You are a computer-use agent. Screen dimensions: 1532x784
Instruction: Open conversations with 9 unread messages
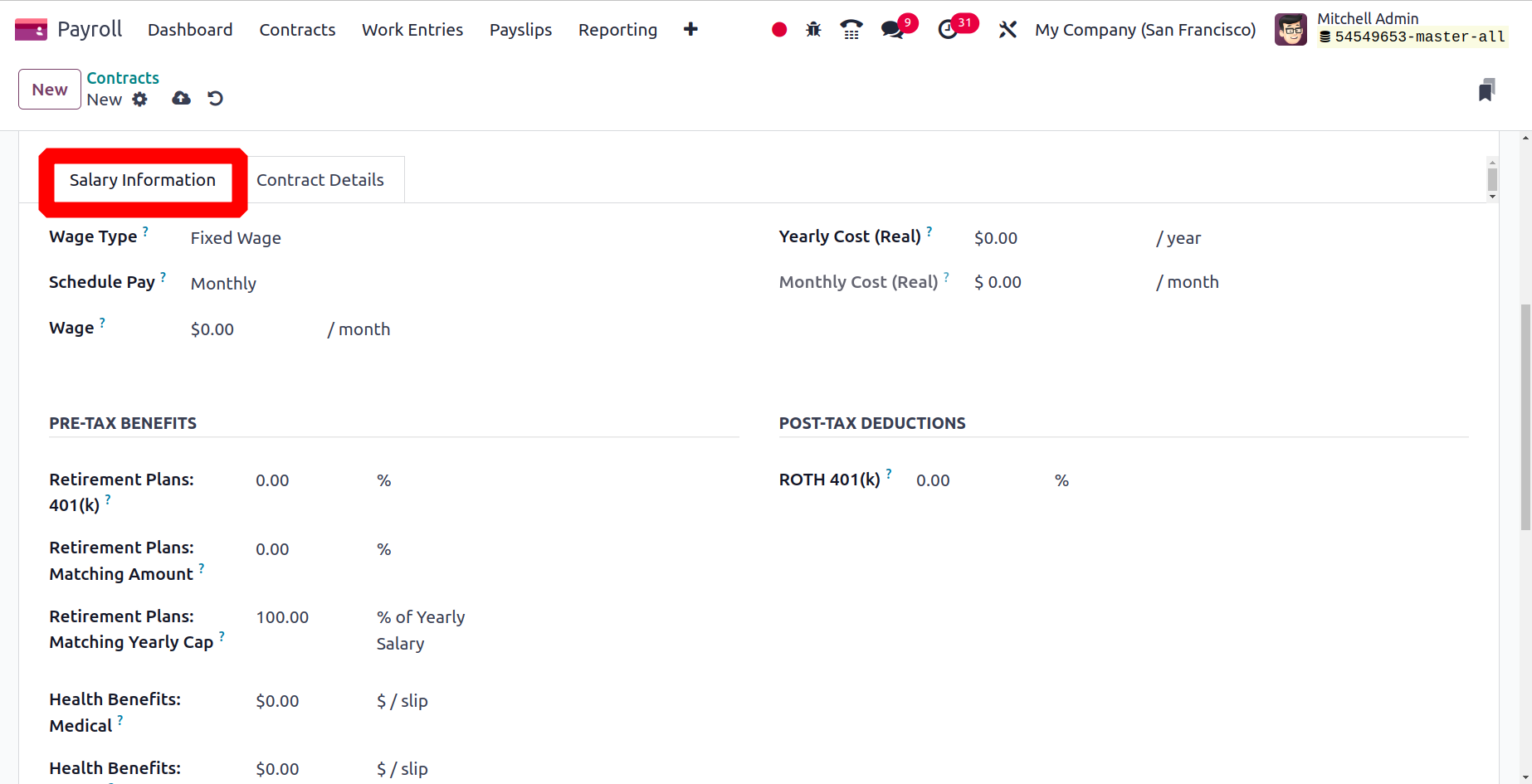click(x=893, y=30)
